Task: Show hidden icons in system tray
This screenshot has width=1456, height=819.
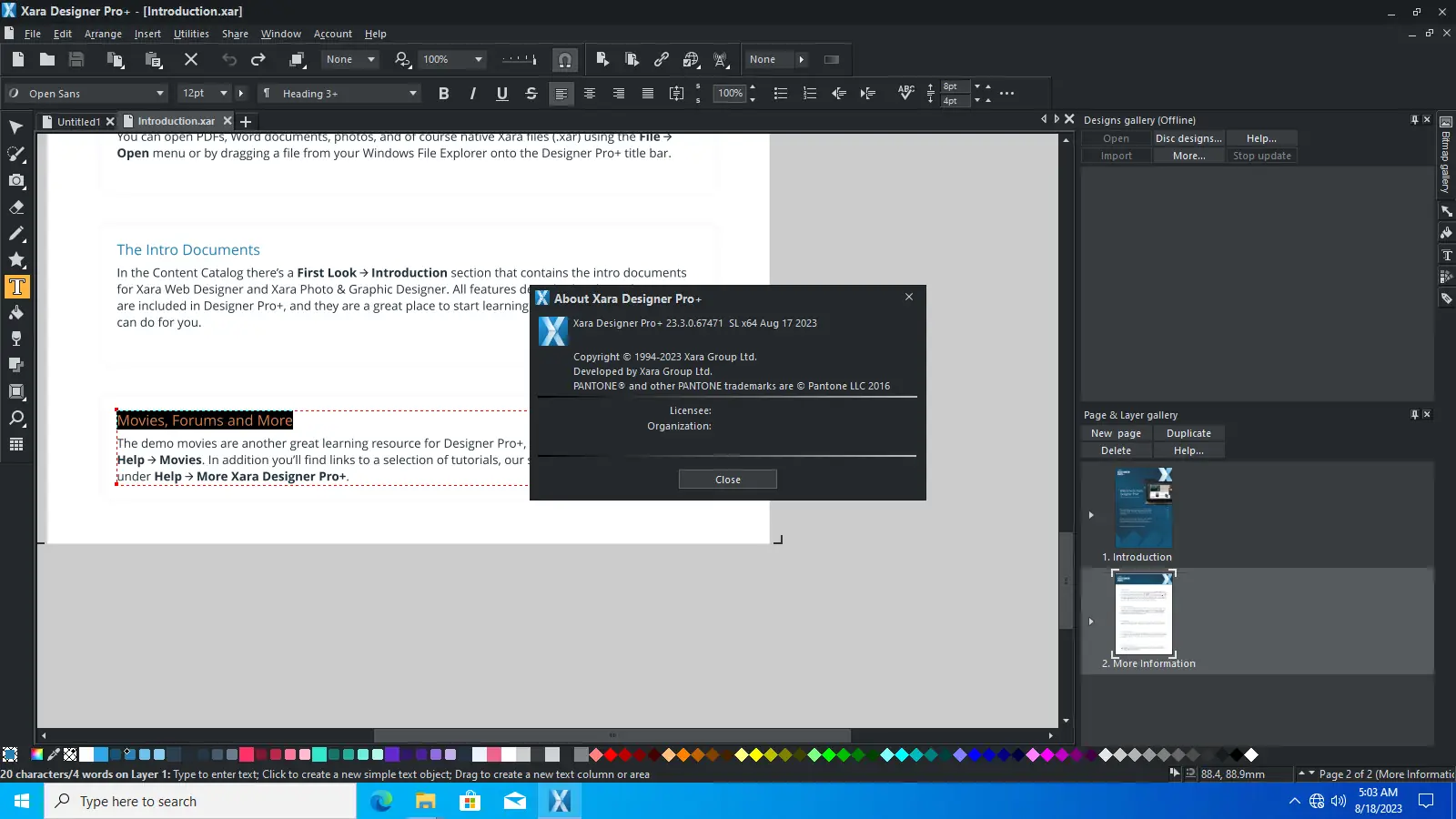Action: pyautogui.click(x=1295, y=802)
